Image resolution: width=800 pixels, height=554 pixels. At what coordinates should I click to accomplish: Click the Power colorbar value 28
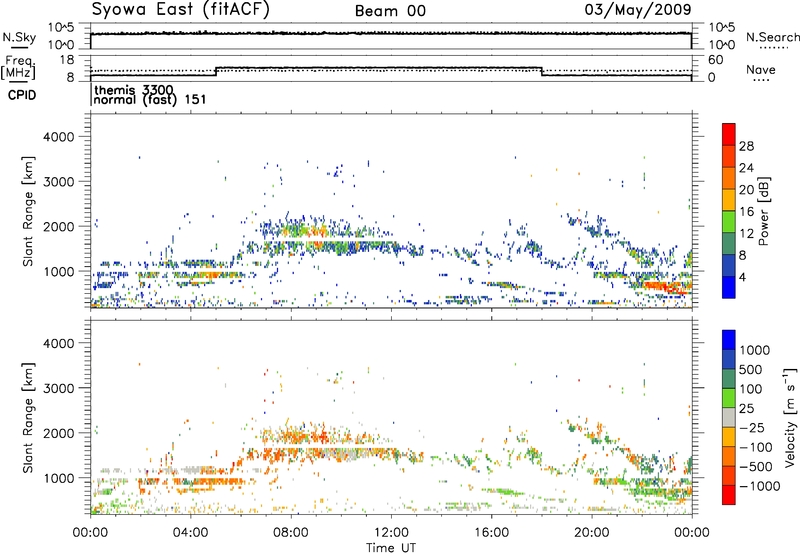coord(746,146)
